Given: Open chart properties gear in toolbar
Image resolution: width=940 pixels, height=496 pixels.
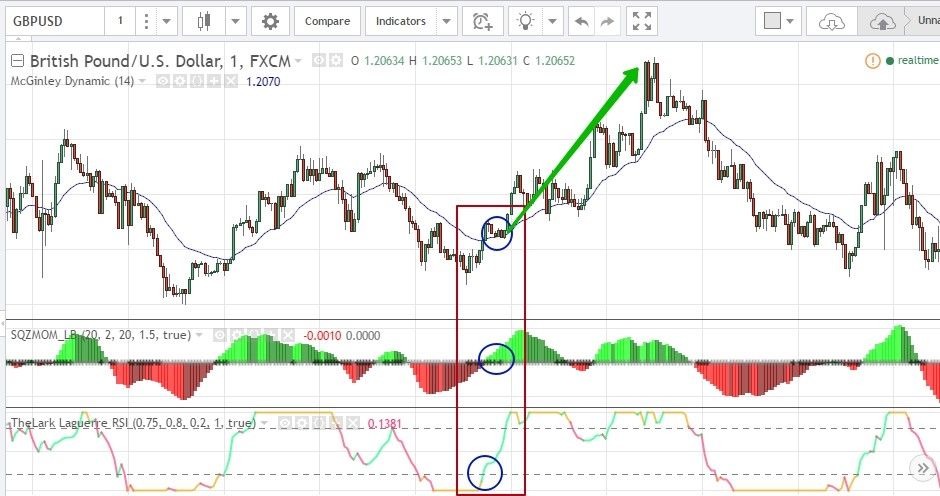Looking at the screenshot, I should click(x=270, y=22).
